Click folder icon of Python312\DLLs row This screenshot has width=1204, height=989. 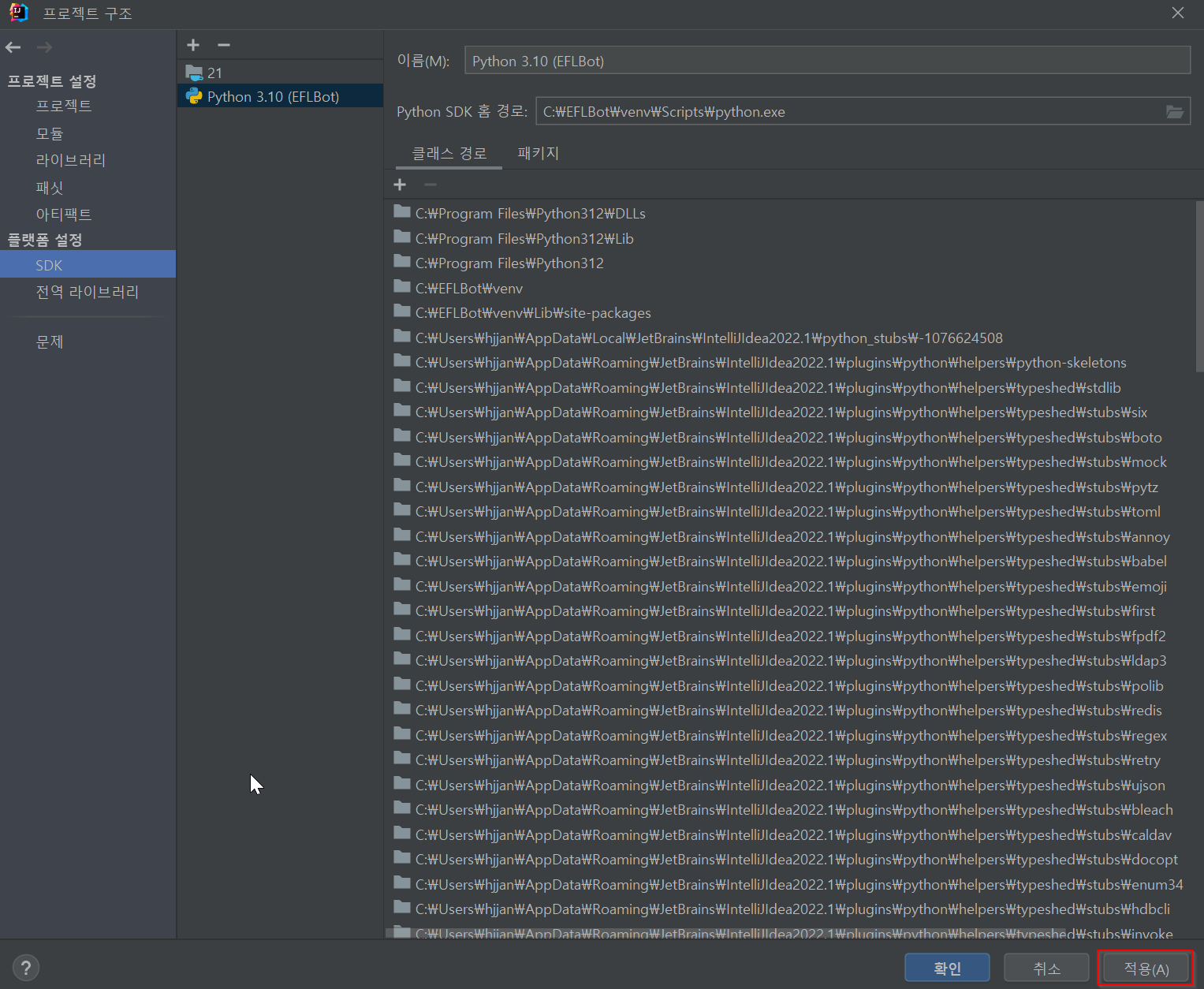(x=402, y=212)
